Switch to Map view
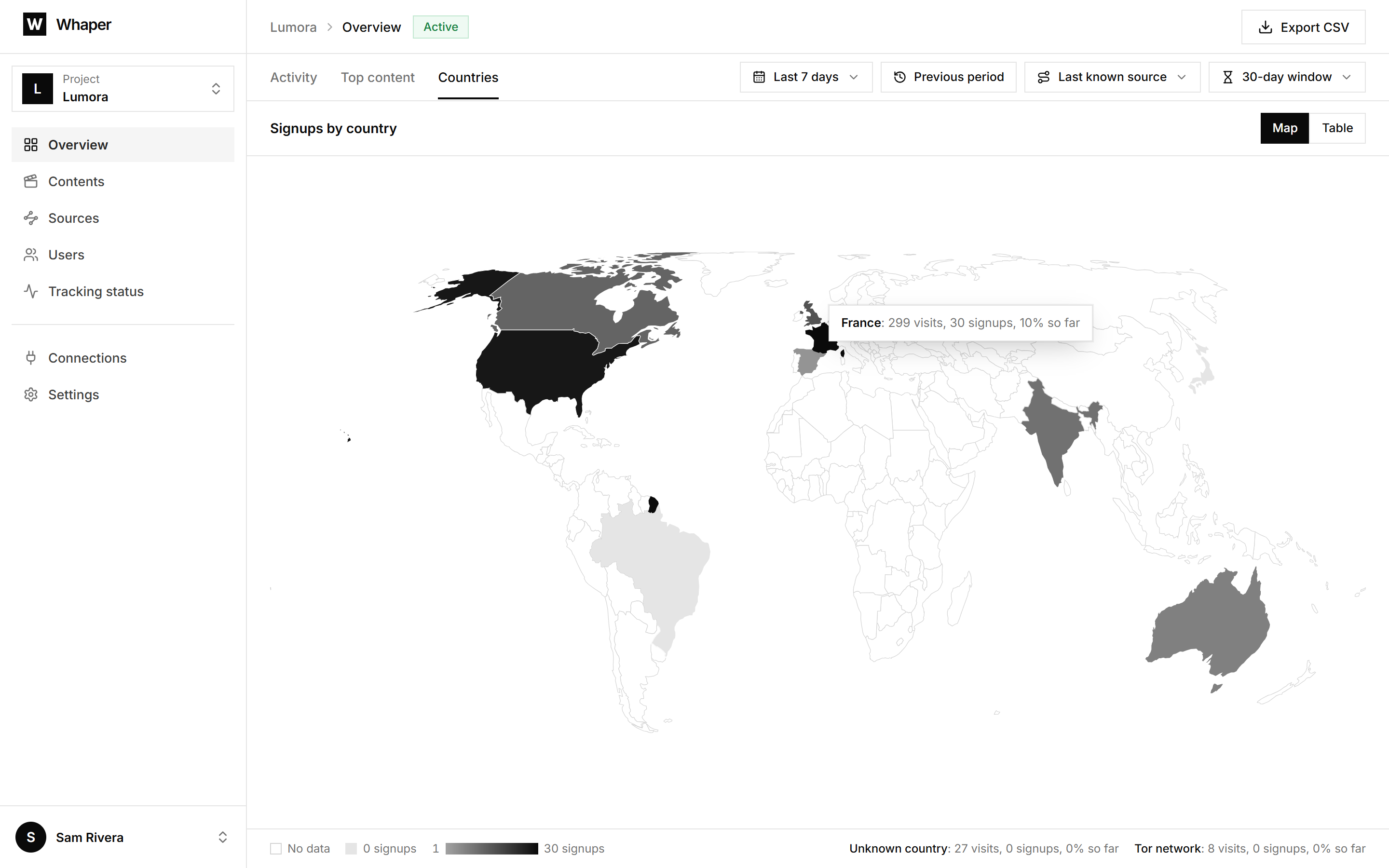Image resolution: width=1389 pixels, height=868 pixels. 1284,128
